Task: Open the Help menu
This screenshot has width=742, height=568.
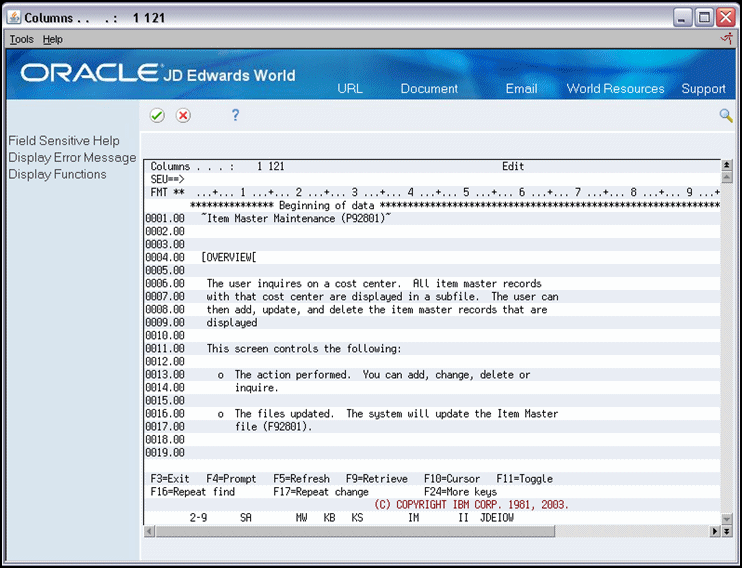Action: click(53, 39)
